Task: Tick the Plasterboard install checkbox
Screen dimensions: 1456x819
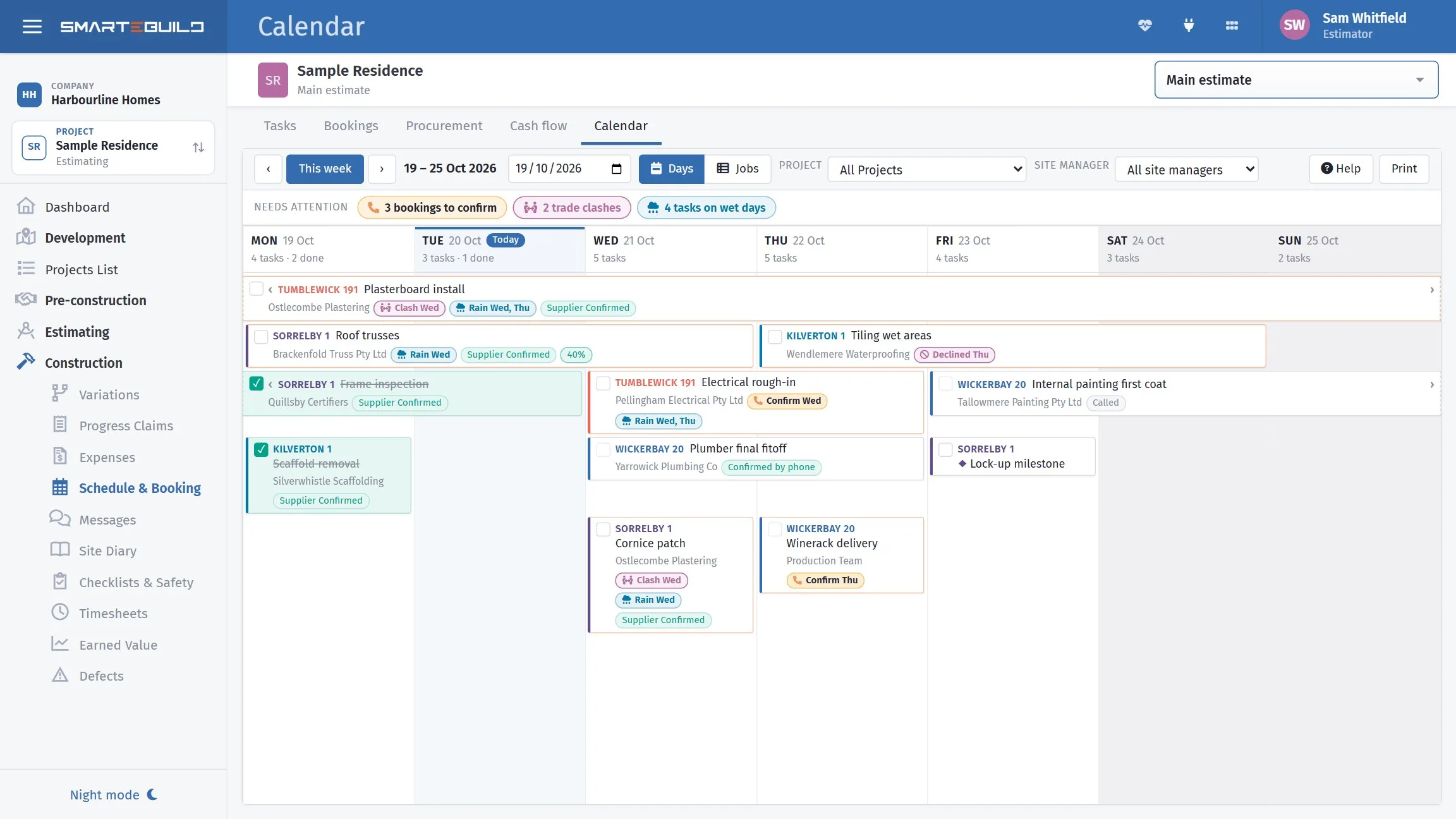Action: click(x=256, y=289)
